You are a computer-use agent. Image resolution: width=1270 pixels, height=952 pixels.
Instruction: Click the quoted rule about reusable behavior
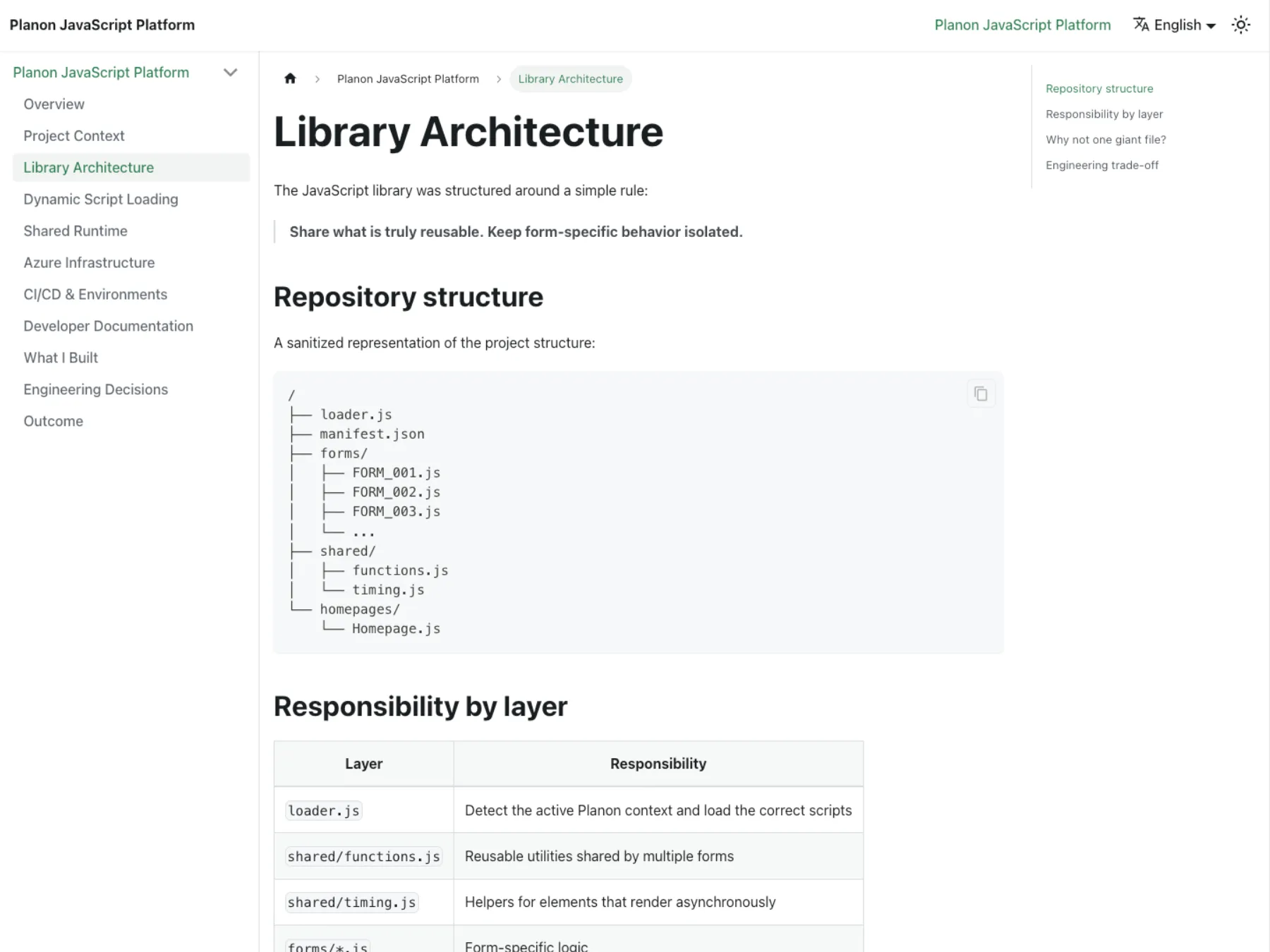(516, 231)
